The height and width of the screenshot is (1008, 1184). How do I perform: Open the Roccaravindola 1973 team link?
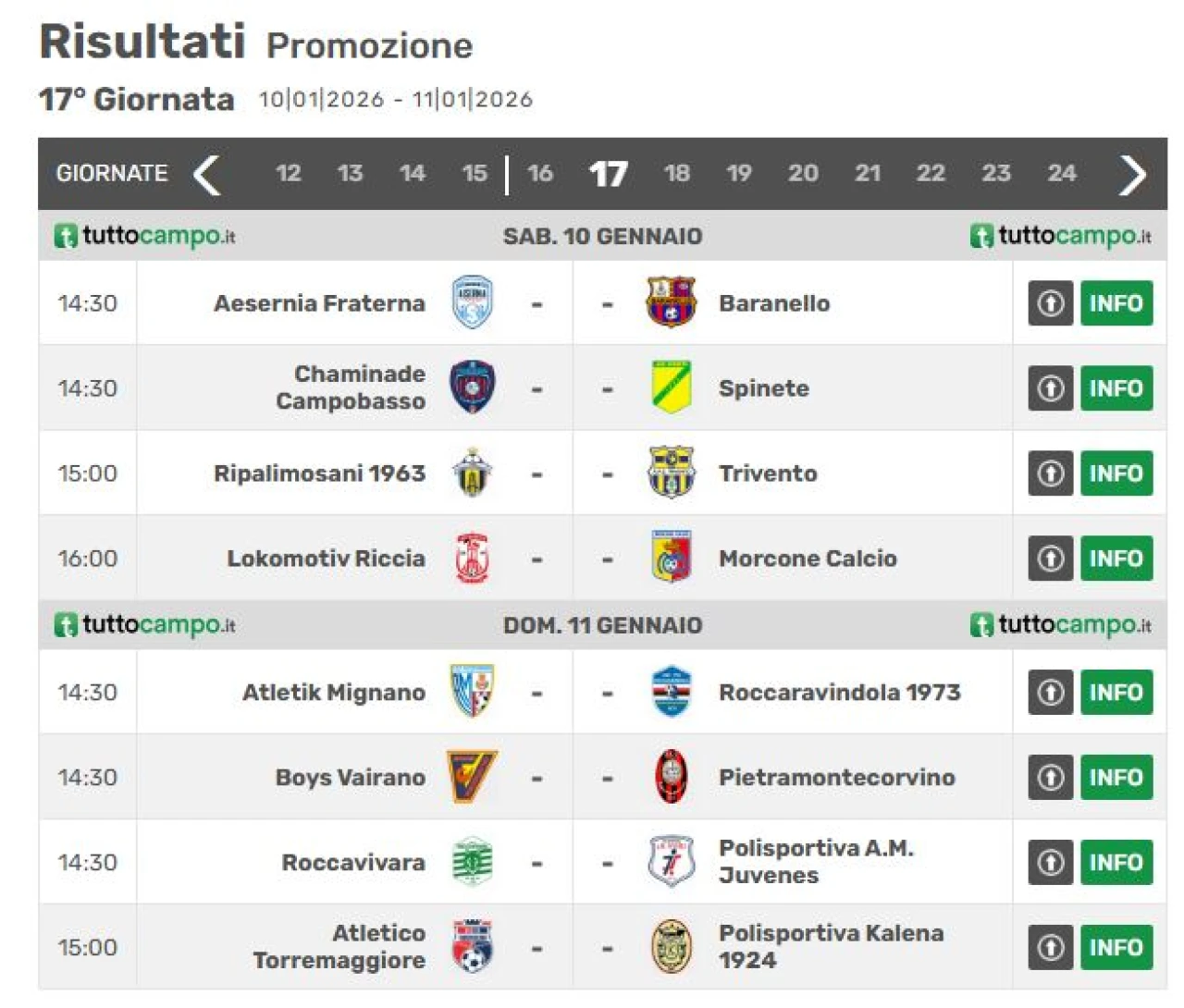click(839, 692)
